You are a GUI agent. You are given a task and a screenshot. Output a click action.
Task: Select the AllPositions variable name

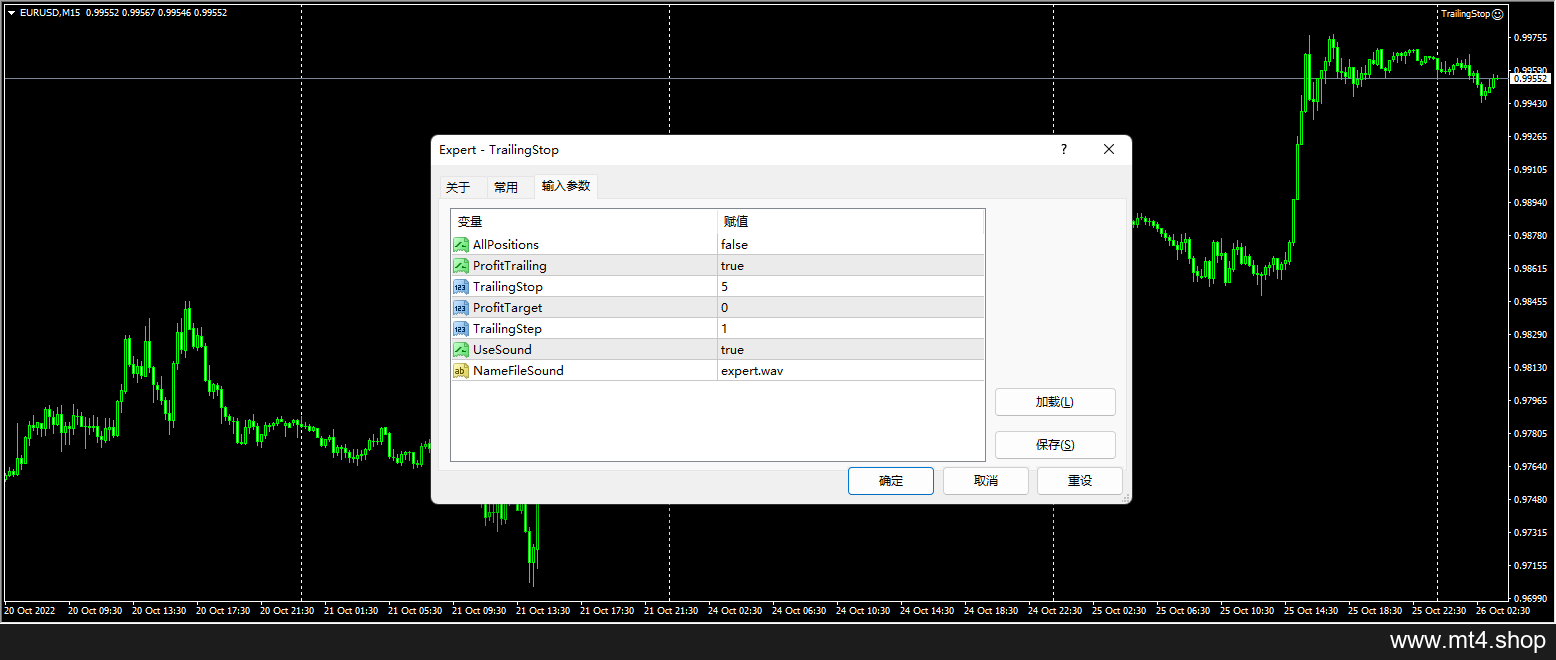click(506, 244)
